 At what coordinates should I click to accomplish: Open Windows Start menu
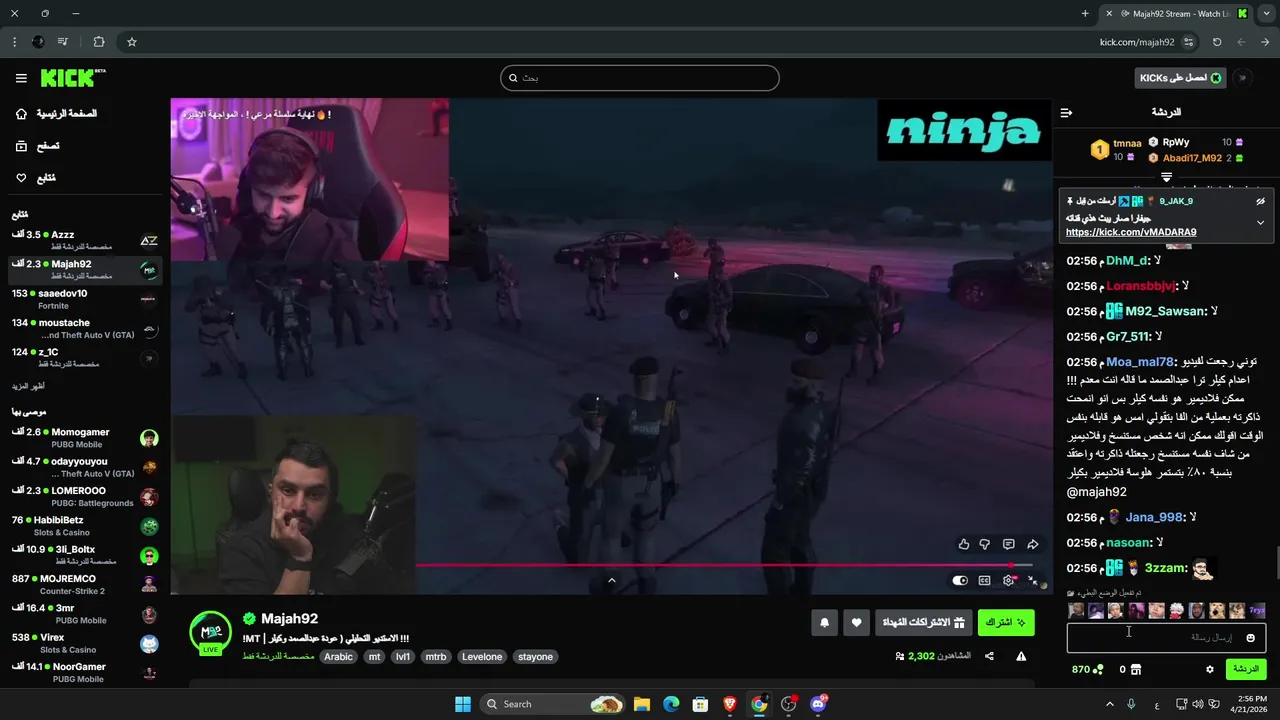[x=463, y=704]
